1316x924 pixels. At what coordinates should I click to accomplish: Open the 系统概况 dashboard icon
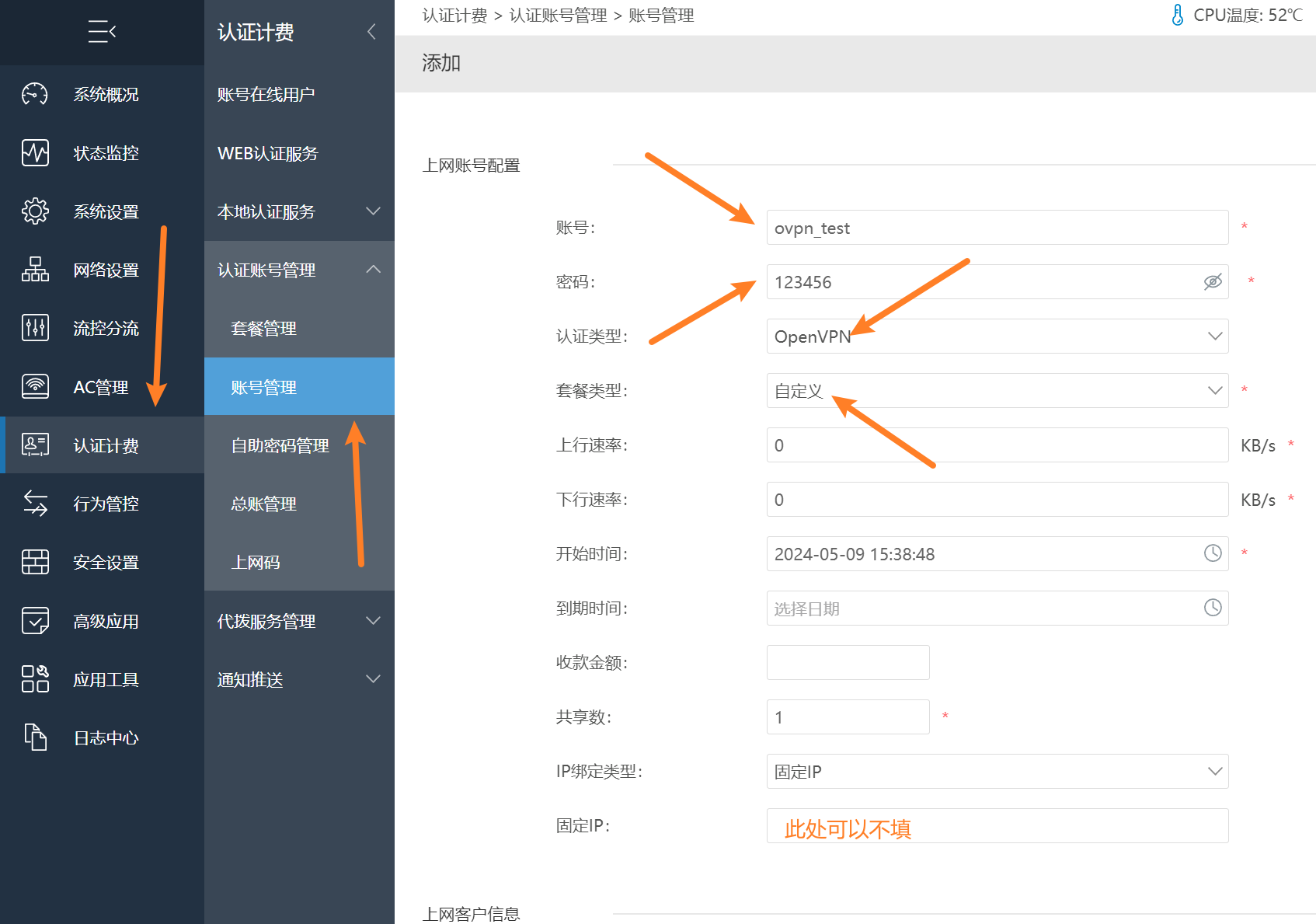(x=35, y=94)
